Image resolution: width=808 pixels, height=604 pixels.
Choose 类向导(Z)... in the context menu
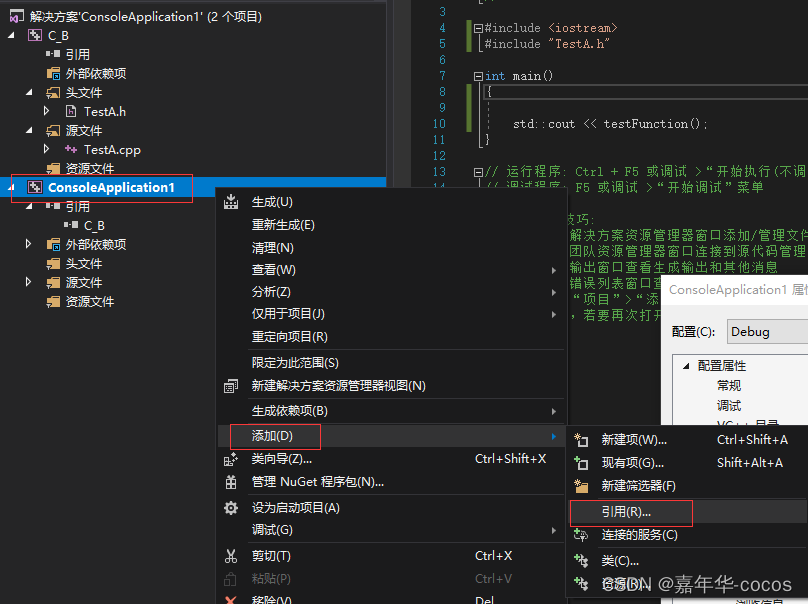pos(391,459)
